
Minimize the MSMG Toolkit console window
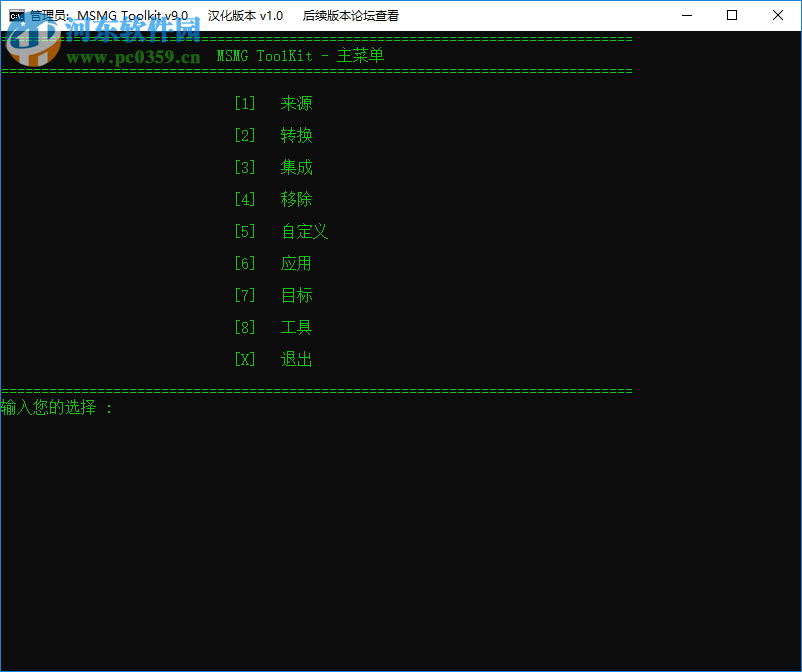pos(685,15)
